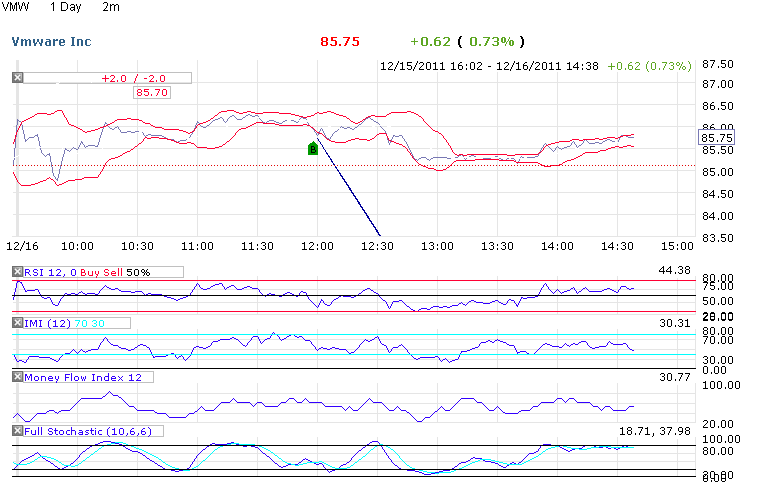Click the 15:00 time axis label

tap(677, 246)
